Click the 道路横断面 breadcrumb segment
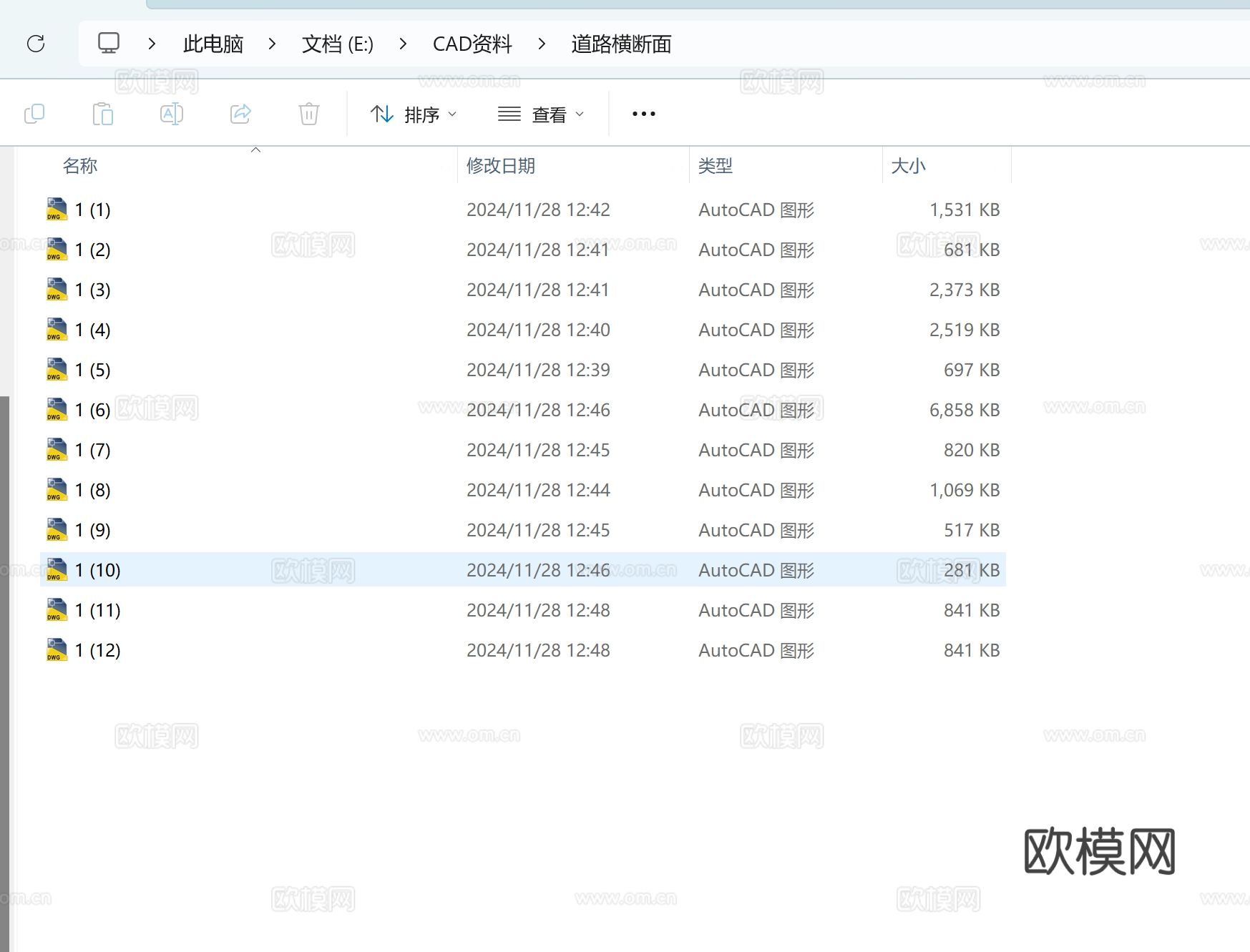Viewport: 1250px width, 952px height. [x=621, y=44]
